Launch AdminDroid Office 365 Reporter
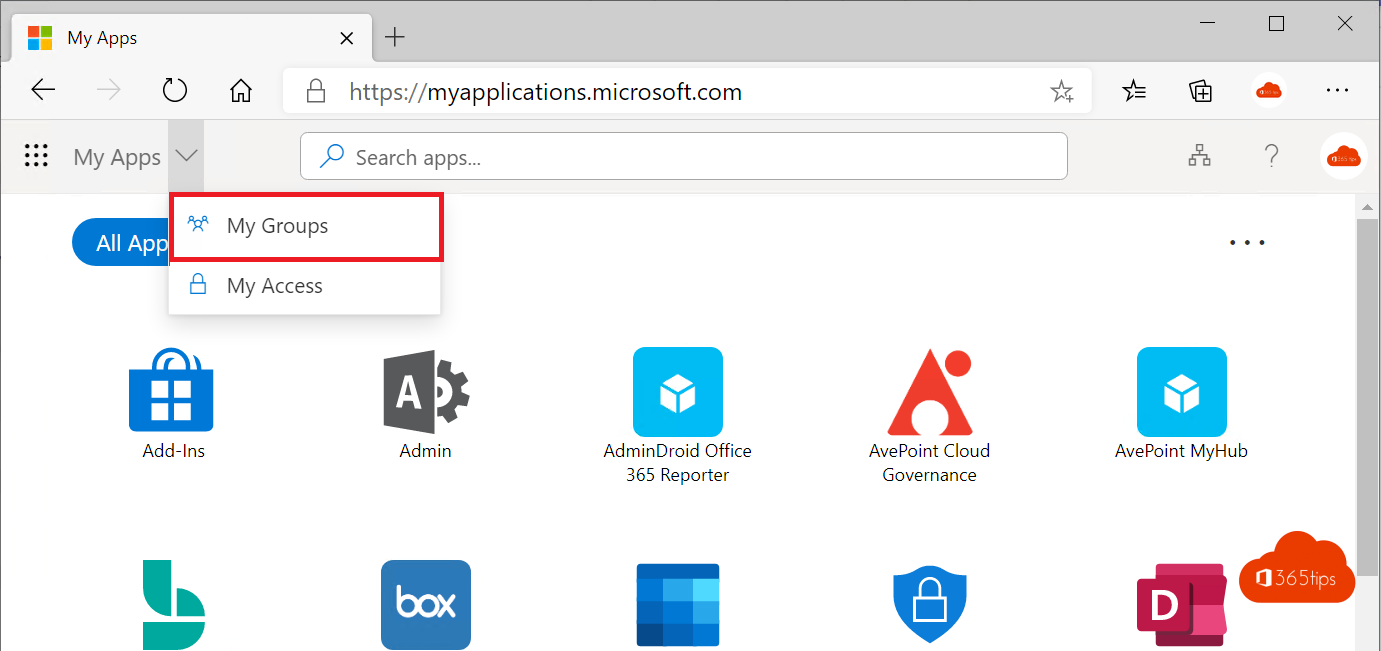Image resolution: width=1381 pixels, height=651 pixels. tap(678, 391)
